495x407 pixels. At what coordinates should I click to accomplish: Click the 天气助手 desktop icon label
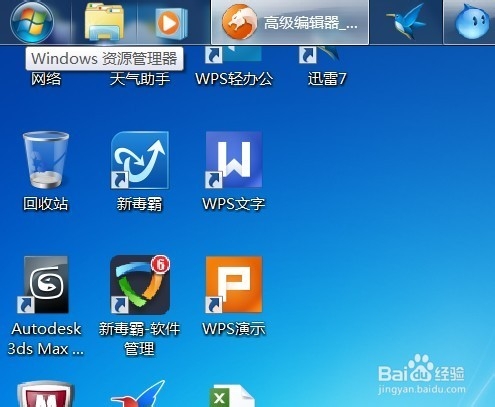(x=140, y=79)
